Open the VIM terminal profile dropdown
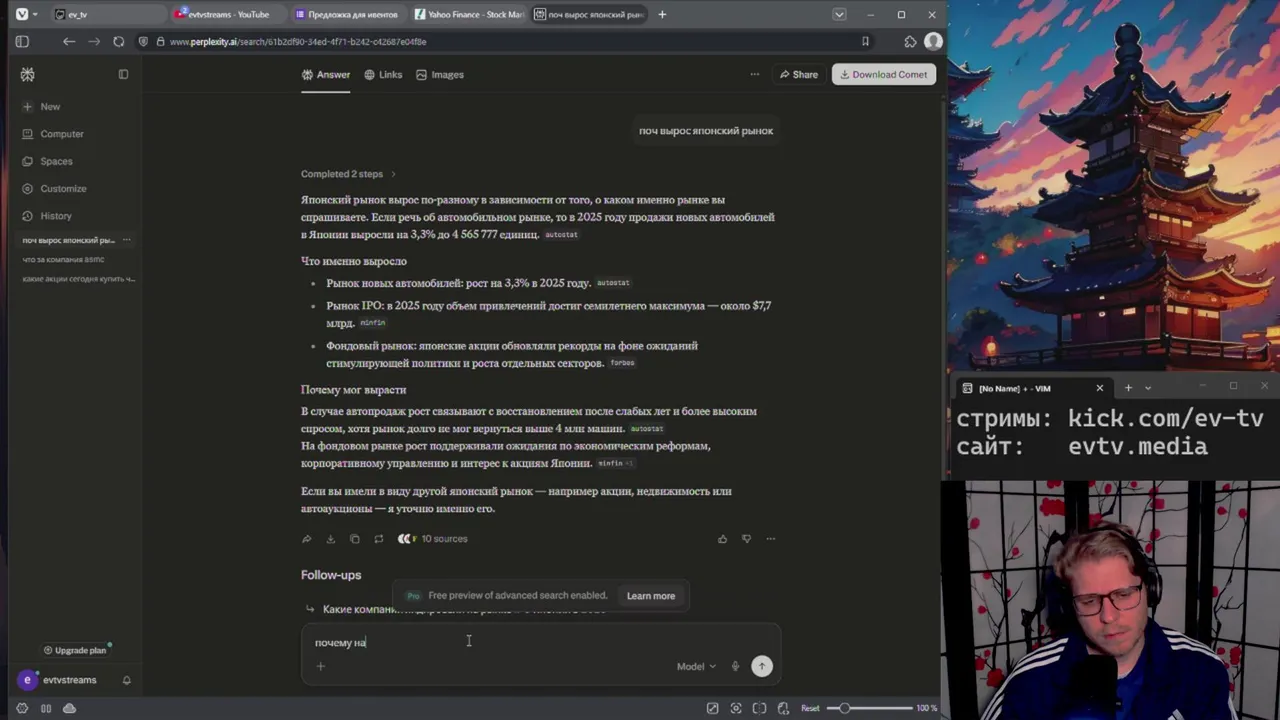Image resolution: width=1280 pixels, height=720 pixels. [1148, 388]
